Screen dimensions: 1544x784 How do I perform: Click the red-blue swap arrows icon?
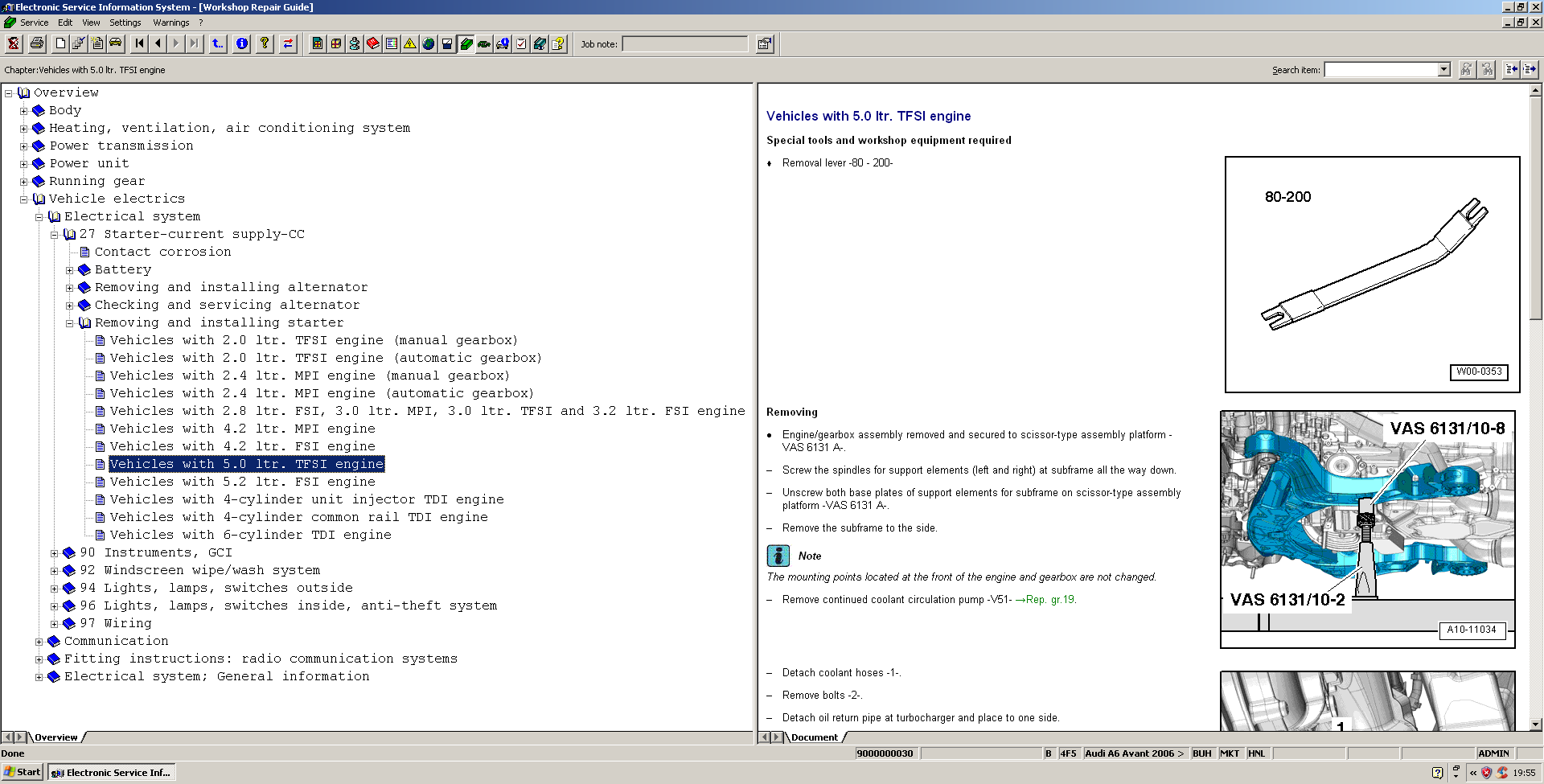pyautogui.click(x=288, y=44)
